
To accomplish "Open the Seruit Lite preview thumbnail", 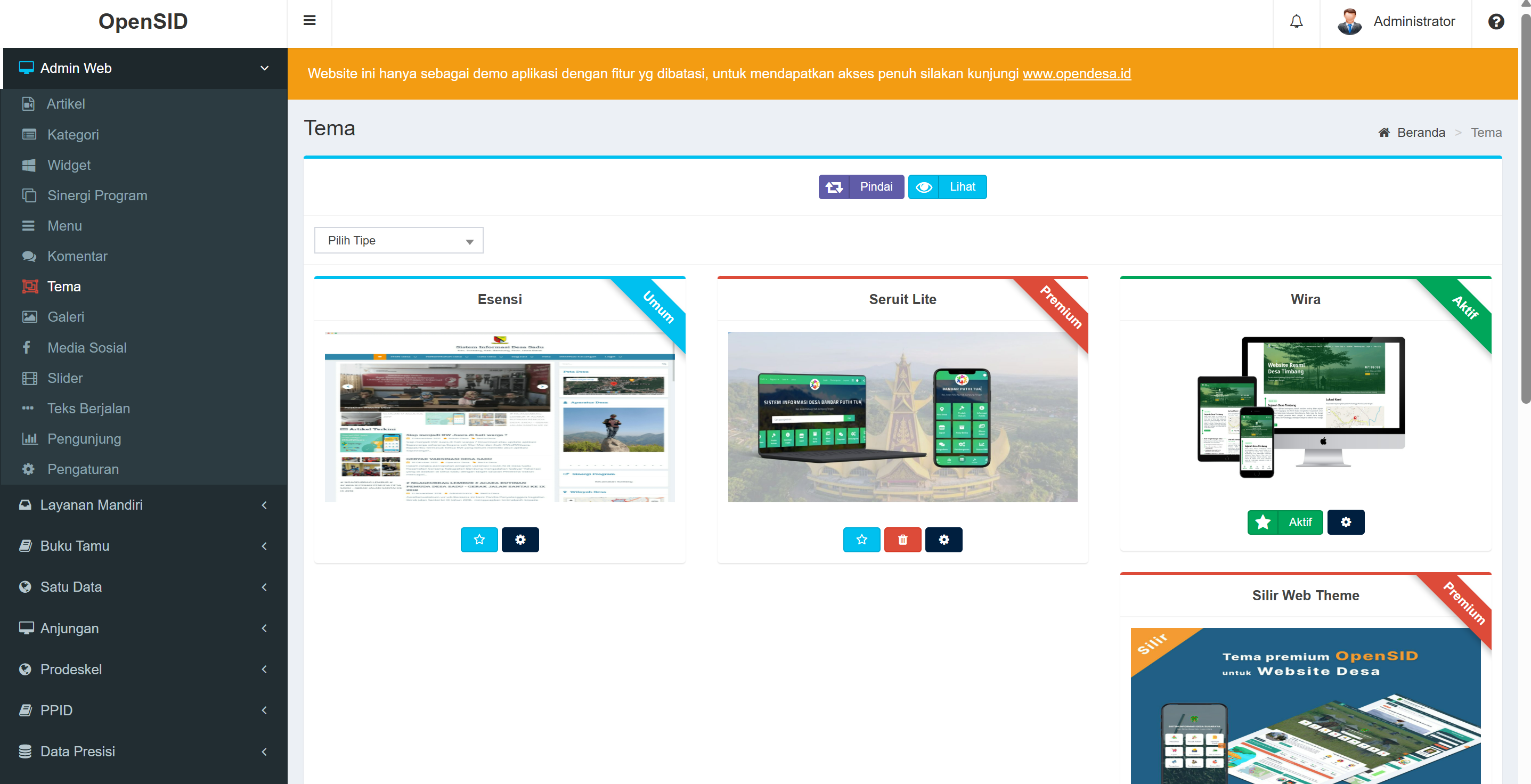I will tap(902, 416).
